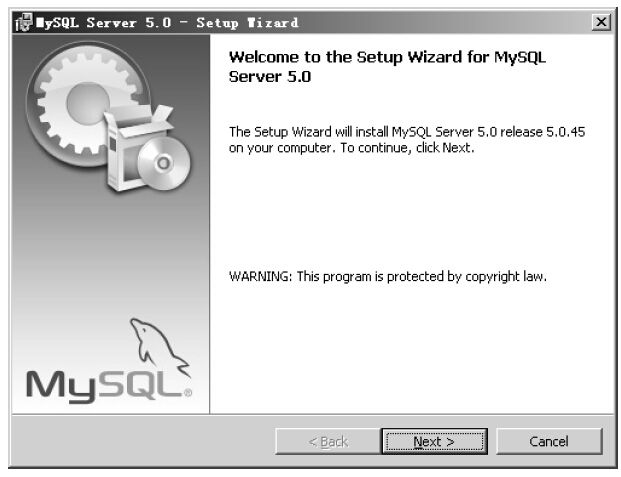
Task: Click the CD disc graphic
Action: click(x=164, y=163)
